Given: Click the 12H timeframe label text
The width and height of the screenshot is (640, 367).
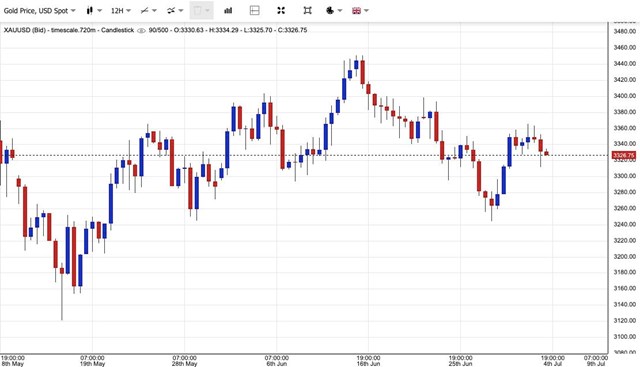Looking at the screenshot, I should click(x=117, y=11).
